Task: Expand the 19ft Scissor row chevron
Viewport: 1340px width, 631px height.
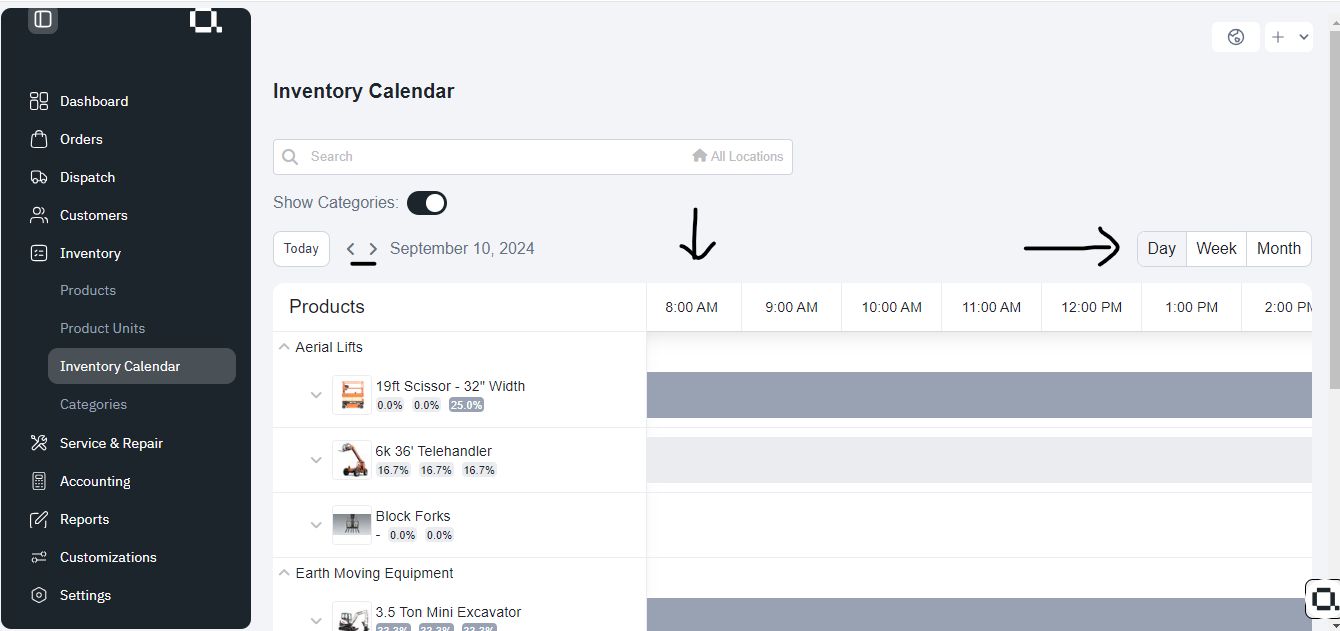Action: (x=316, y=394)
